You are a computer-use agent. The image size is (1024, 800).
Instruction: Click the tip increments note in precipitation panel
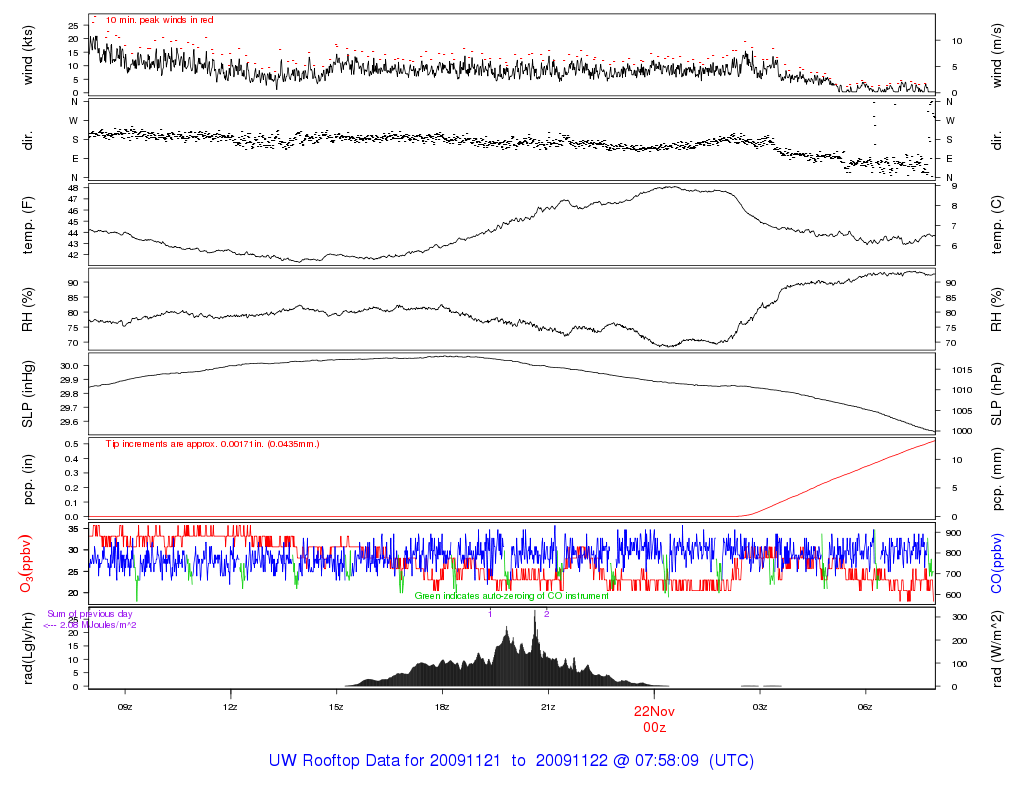pos(212,444)
